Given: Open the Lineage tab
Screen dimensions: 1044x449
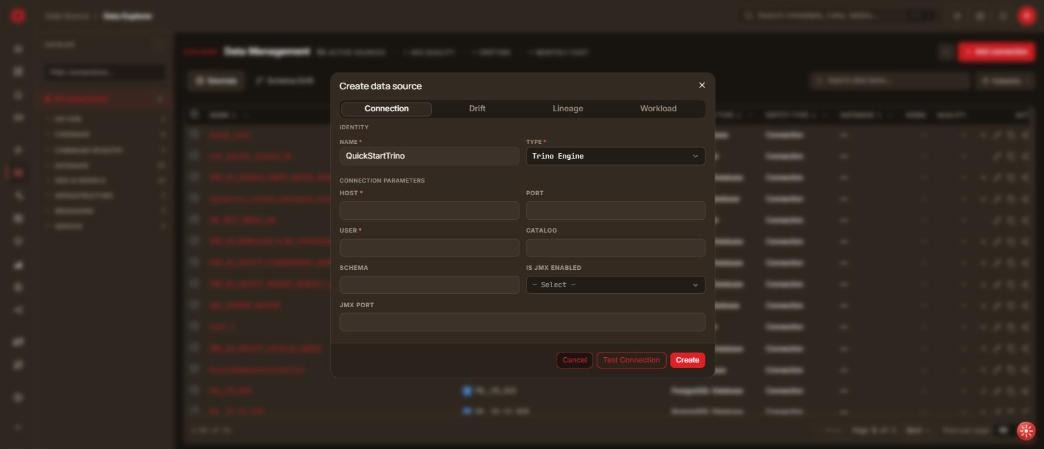Looking at the screenshot, I should (x=567, y=109).
